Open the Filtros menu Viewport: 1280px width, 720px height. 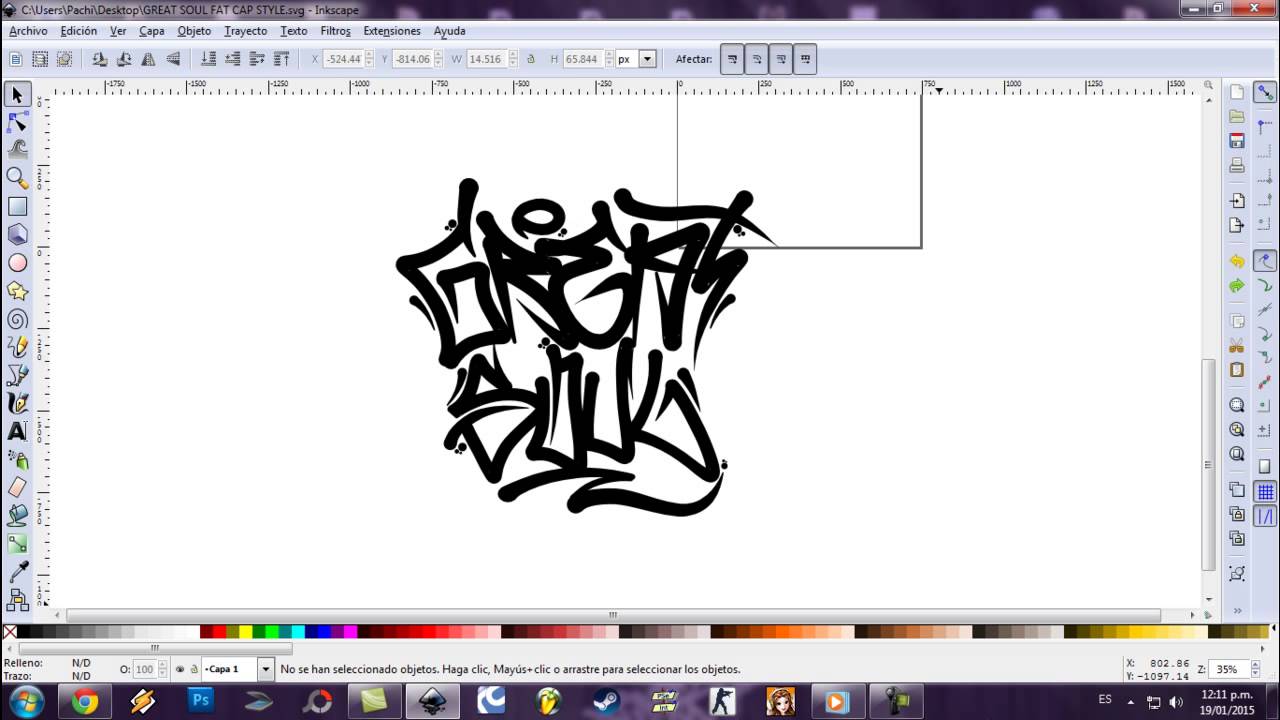pyautogui.click(x=336, y=31)
